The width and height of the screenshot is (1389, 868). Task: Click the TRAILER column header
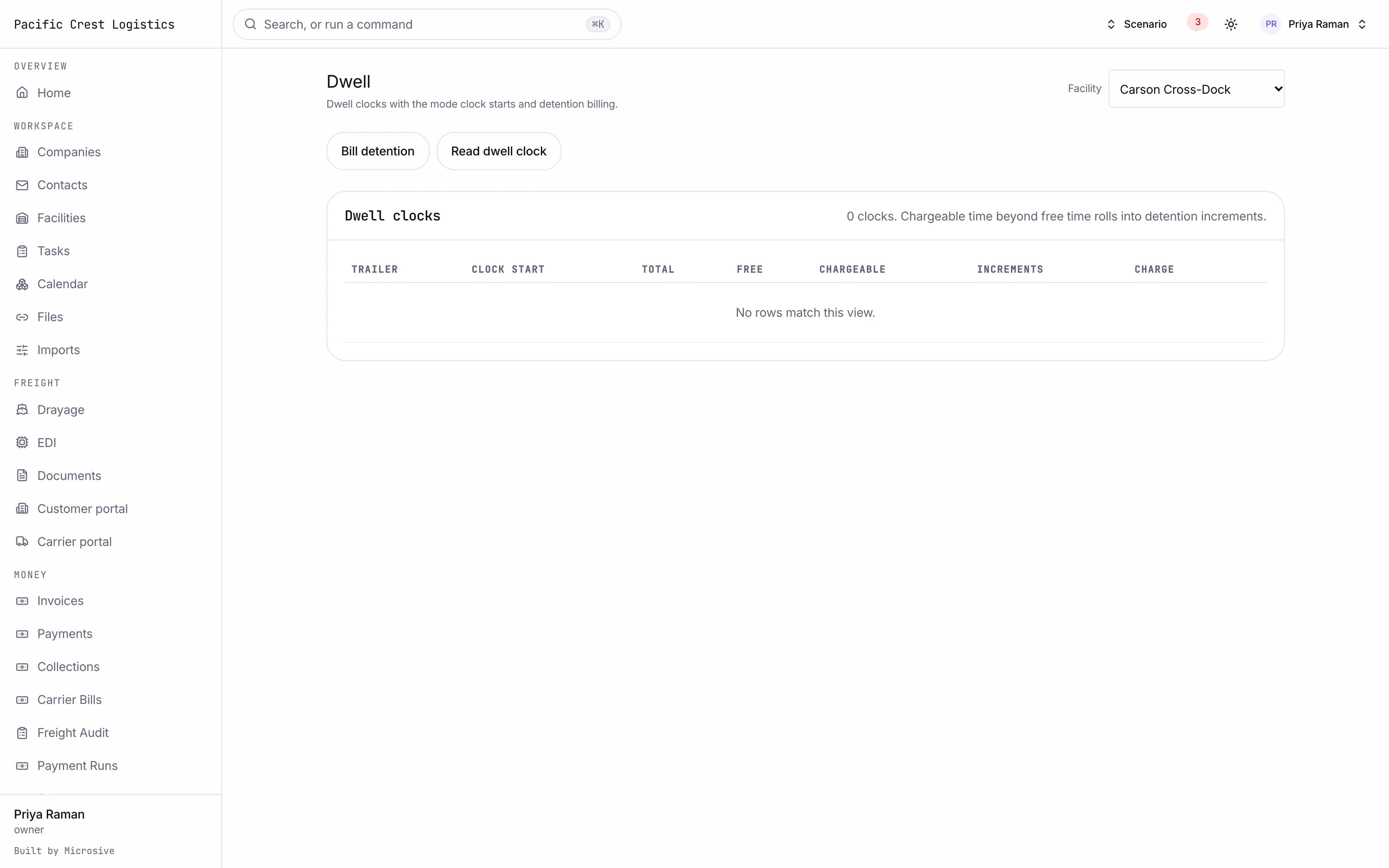tap(374, 269)
